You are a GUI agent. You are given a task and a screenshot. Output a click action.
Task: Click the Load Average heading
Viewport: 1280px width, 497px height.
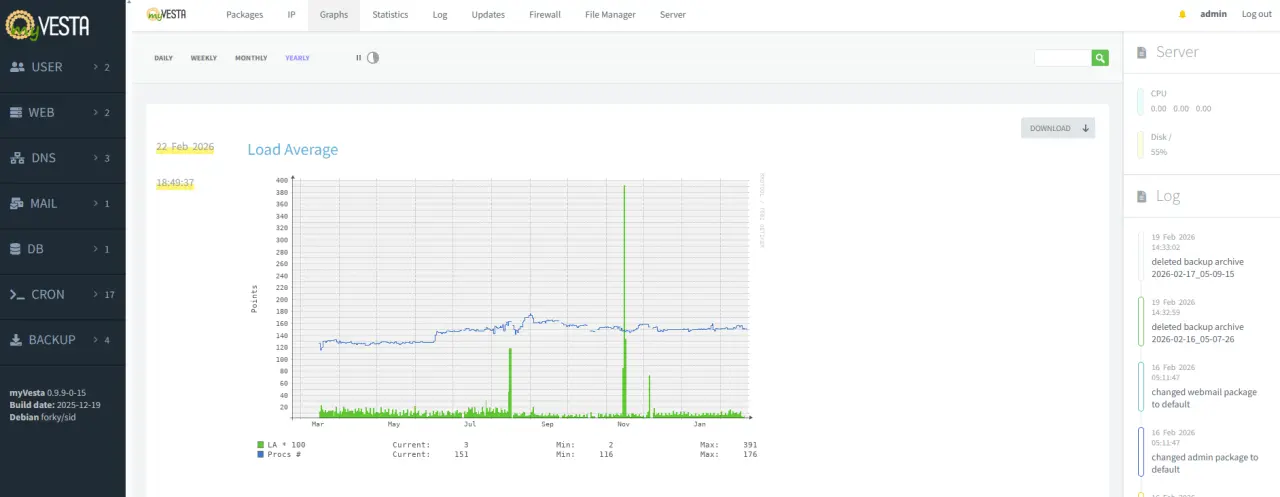[x=293, y=150]
